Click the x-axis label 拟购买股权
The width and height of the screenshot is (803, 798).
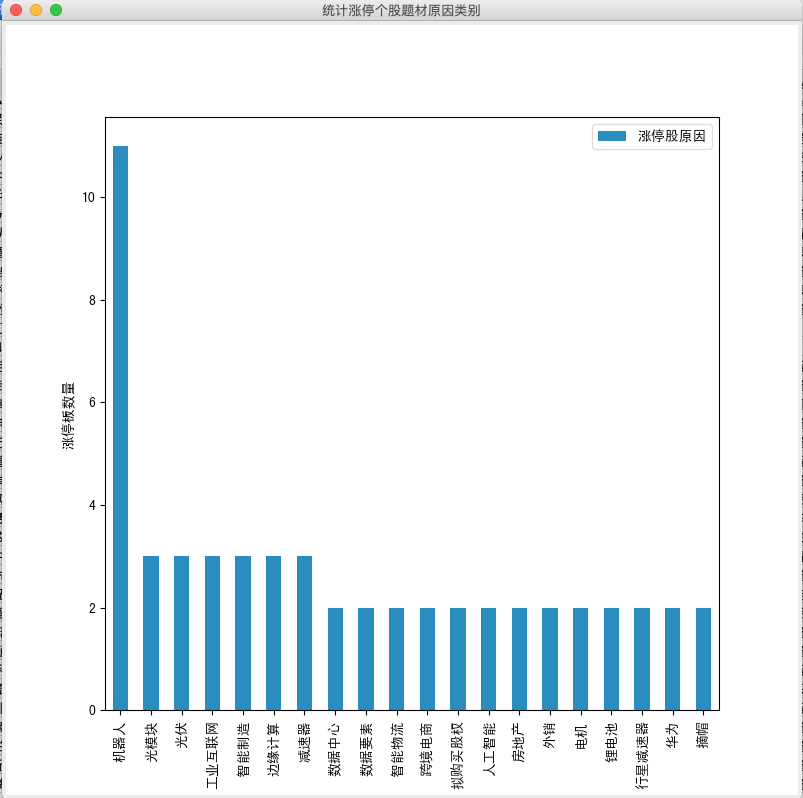pos(458,755)
